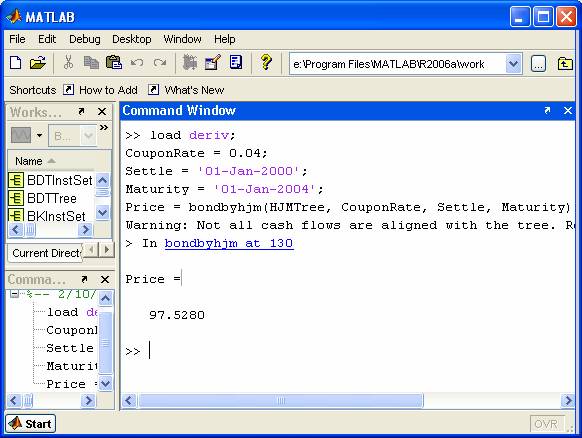Viewport: 582px width, 438px height.
Task: Close the Workspace panel
Action: click(102, 111)
